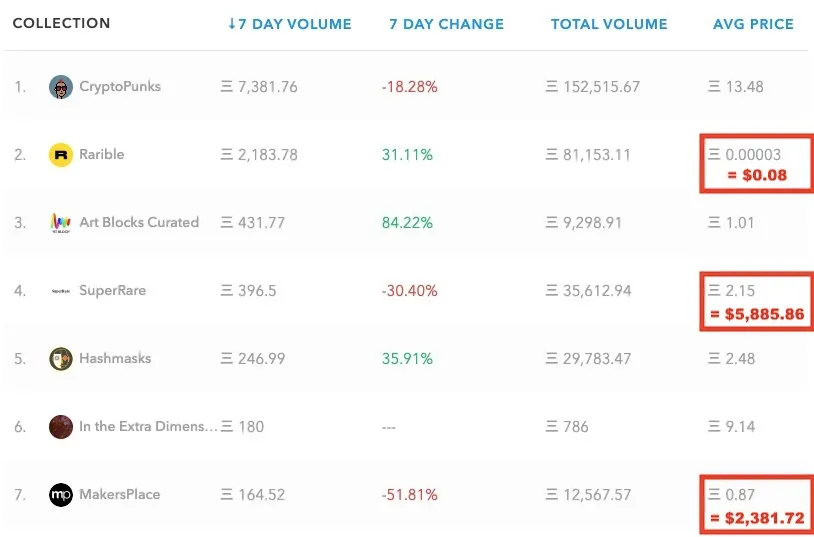Click the truncated In the Extra Dimens… name
This screenshot has width=814, height=537.
pyautogui.click(x=148, y=426)
